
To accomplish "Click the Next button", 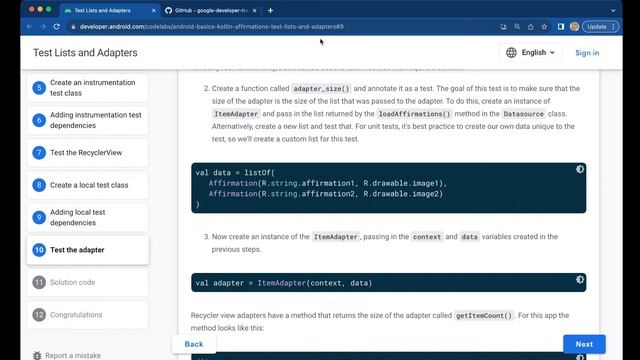I will click(584, 344).
